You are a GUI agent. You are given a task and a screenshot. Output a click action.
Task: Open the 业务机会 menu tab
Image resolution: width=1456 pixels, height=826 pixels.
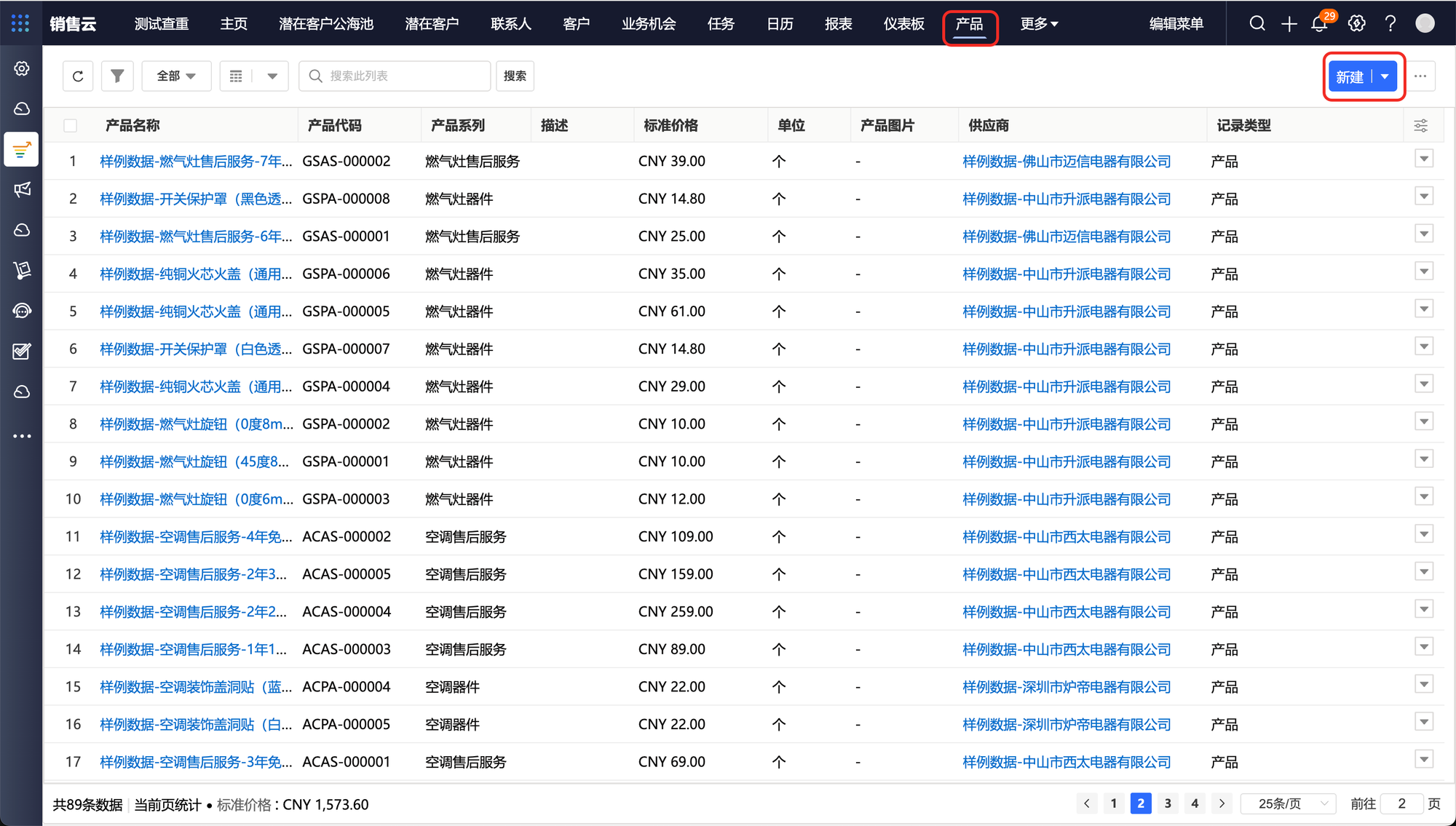point(648,24)
